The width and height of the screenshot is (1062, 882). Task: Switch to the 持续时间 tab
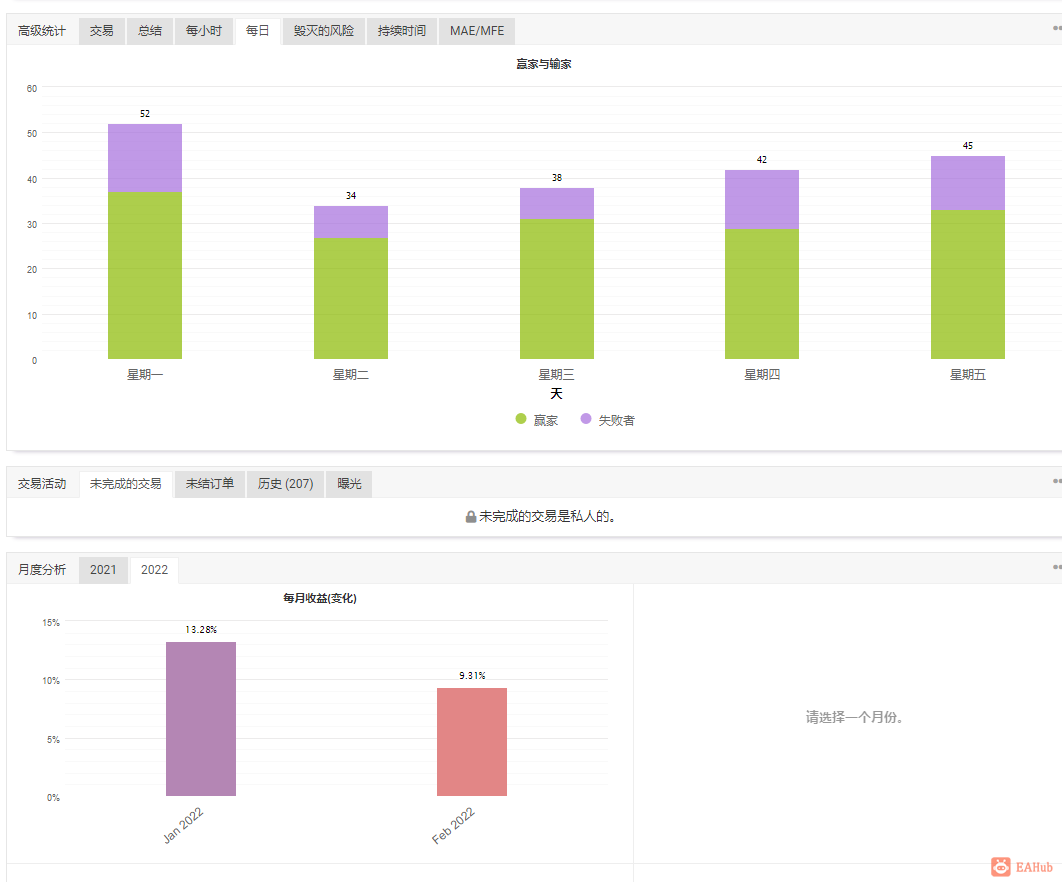tap(402, 31)
